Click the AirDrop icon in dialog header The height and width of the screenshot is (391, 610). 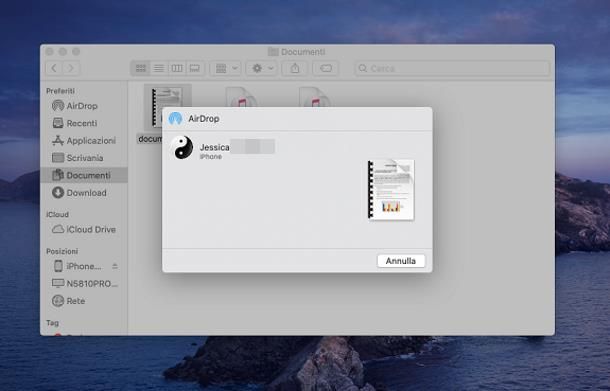pyautogui.click(x=175, y=118)
